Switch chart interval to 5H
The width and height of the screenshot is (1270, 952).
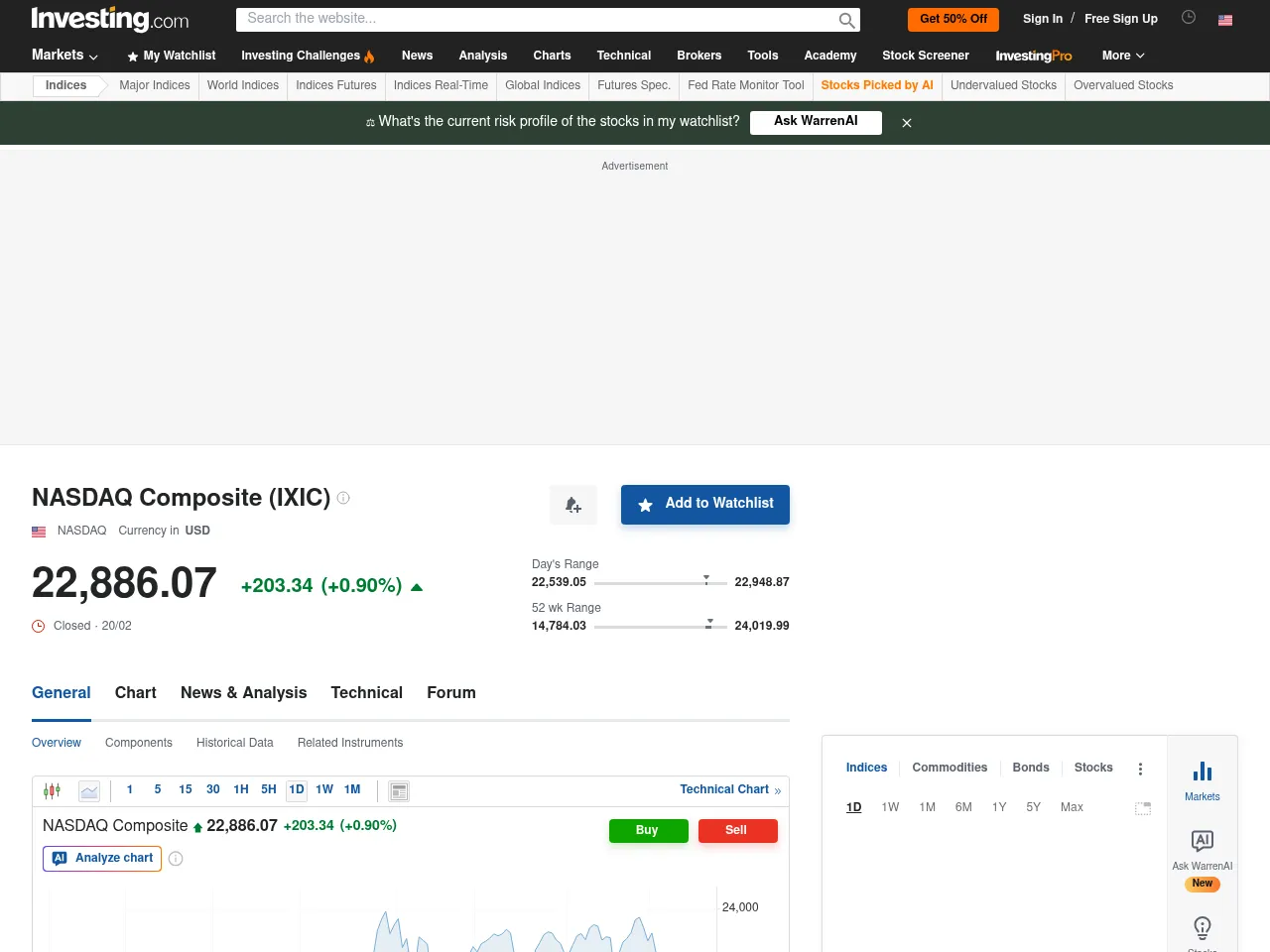[268, 789]
